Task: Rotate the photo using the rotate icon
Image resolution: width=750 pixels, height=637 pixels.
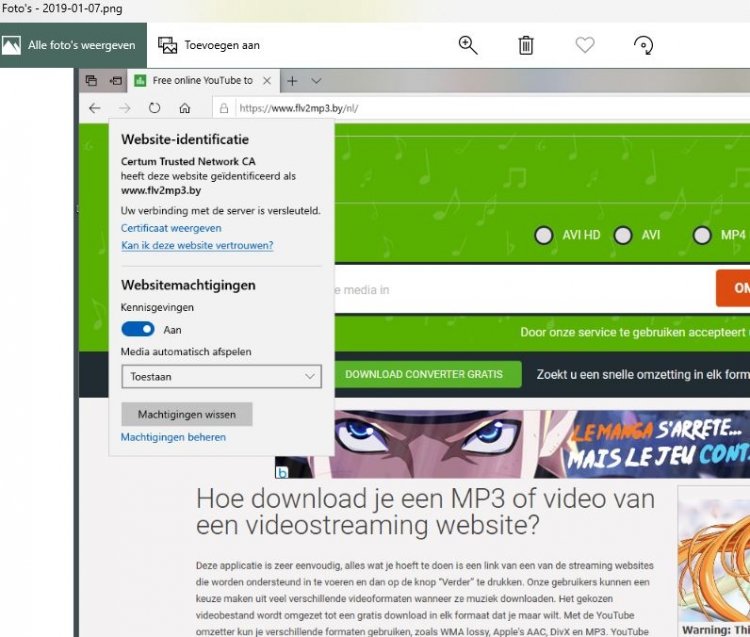Action: point(644,45)
